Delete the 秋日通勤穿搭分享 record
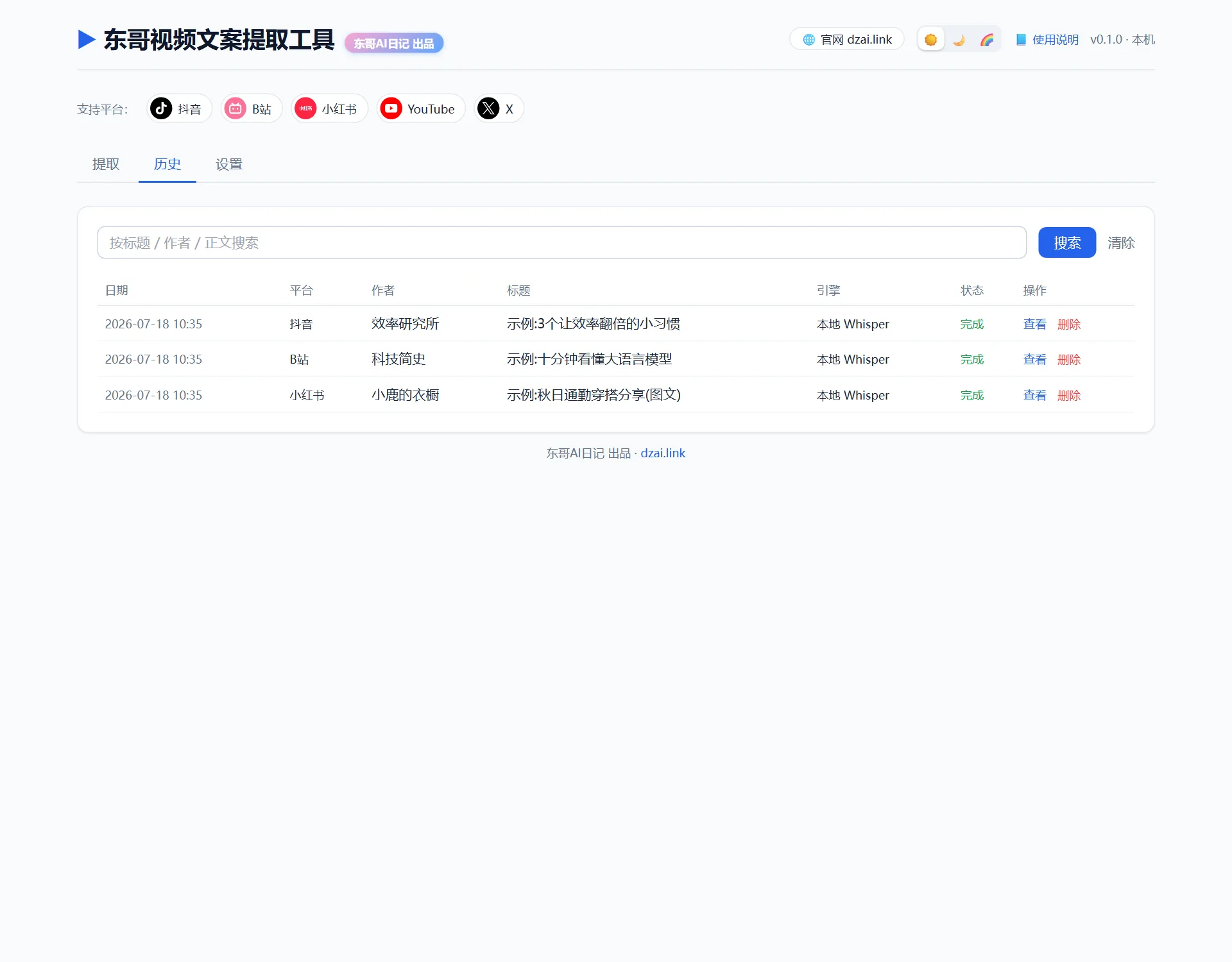Viewport: 1232px width, 962px height. pyautogui.click(x=1069, y=395)
